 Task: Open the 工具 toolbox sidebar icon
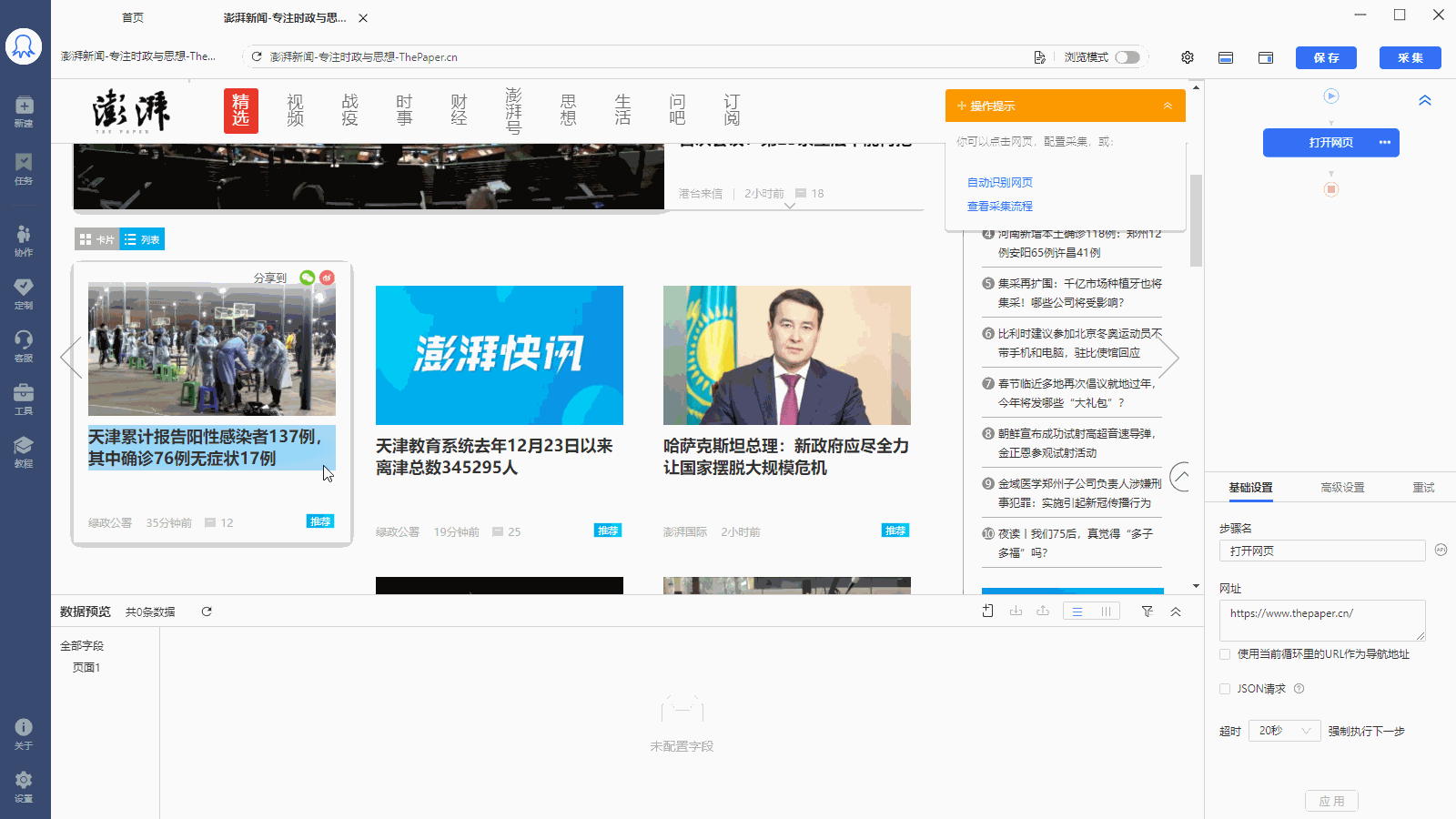24,399
